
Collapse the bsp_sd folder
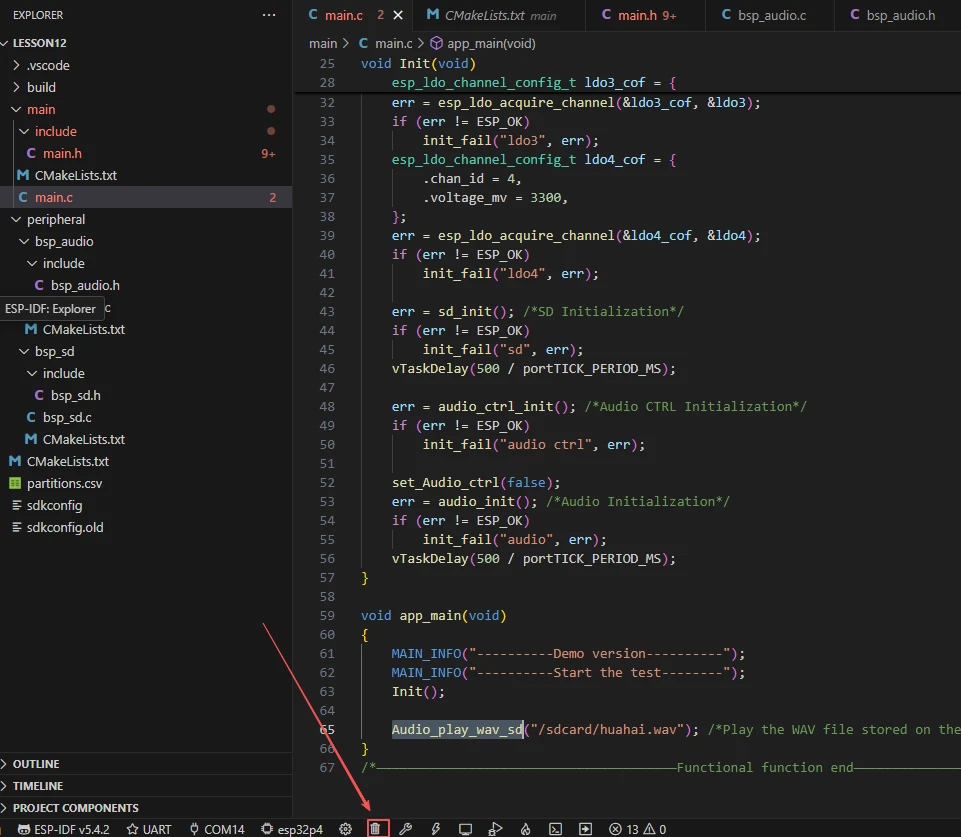coord(54,351)
